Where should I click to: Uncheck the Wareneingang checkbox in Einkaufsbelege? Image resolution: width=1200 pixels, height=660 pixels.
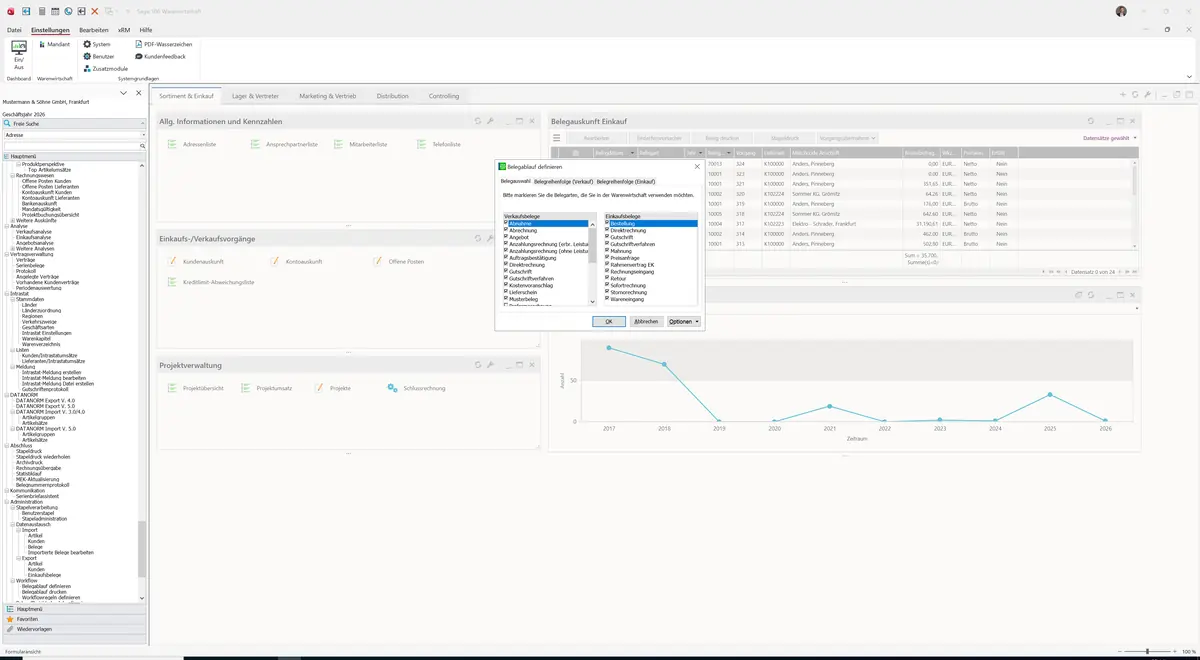coord(608,299)
